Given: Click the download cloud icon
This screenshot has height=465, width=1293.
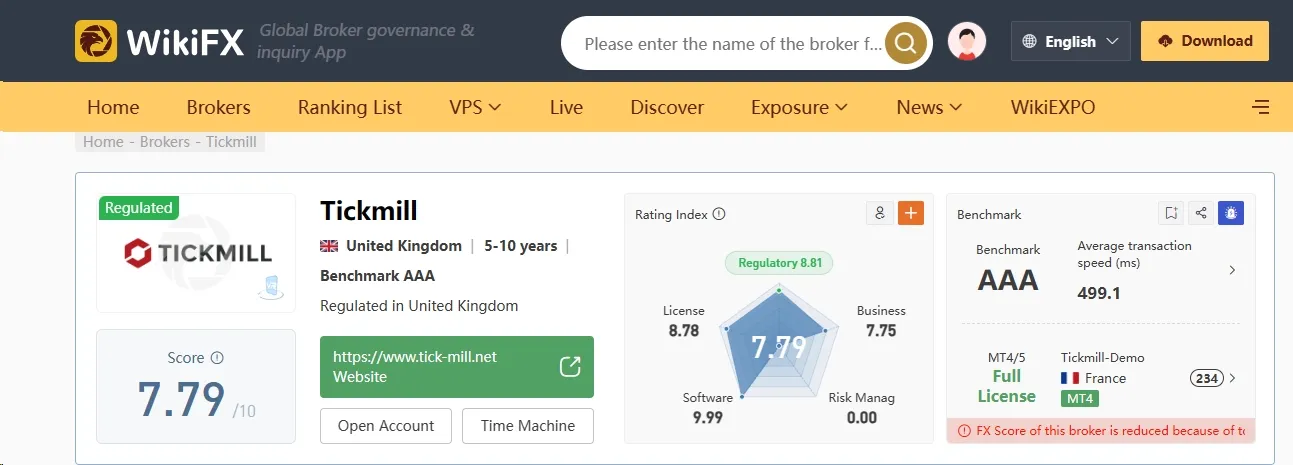Looking at the screenshot, I should (1165, 41).
